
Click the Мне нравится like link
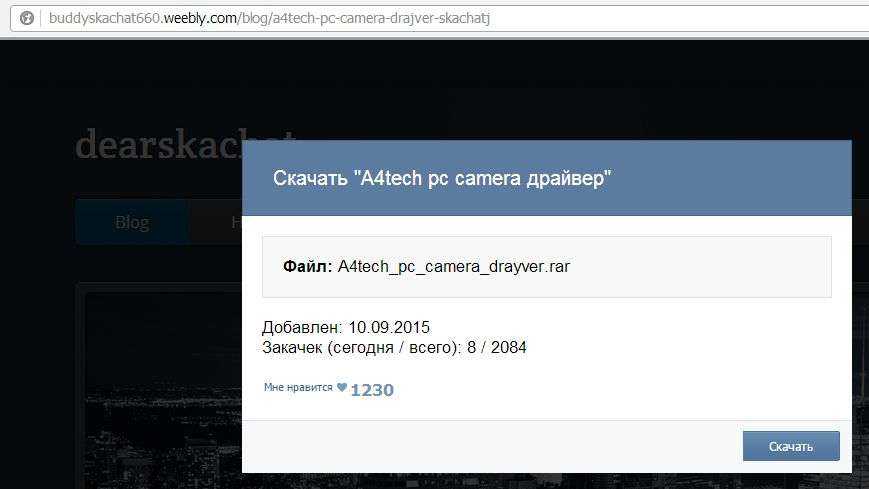[x=298, y=387]
